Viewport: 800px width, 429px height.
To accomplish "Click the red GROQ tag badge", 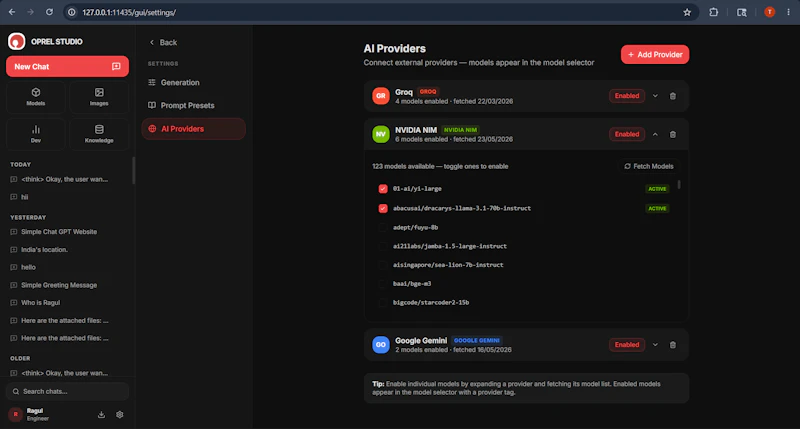I will tap(428, 92).
